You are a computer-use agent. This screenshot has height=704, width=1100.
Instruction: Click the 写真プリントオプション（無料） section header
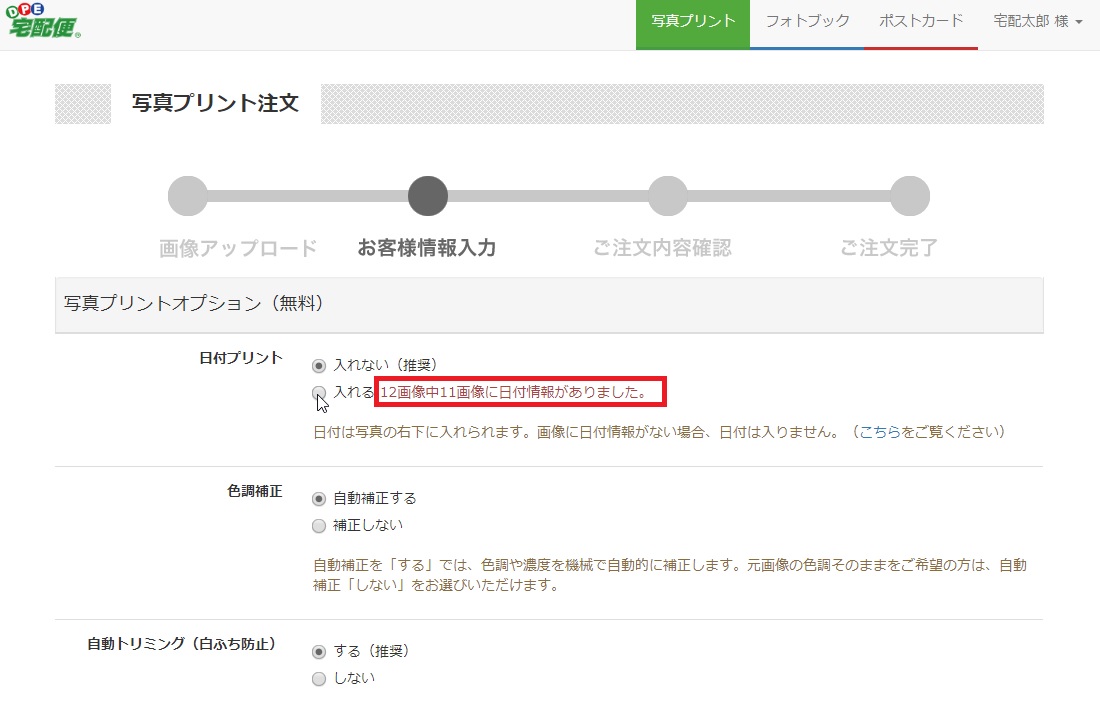pyautogui.click(x=194, y=302)
